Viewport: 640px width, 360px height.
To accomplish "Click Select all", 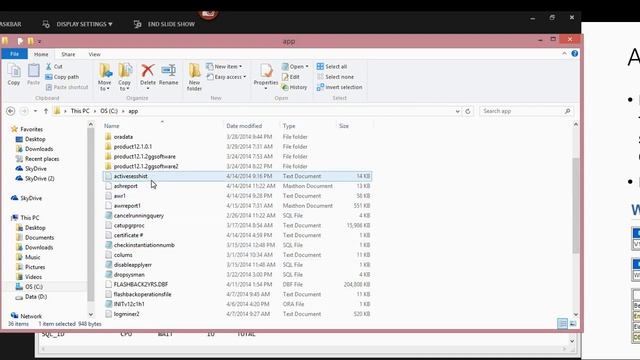I will (332, 66).
